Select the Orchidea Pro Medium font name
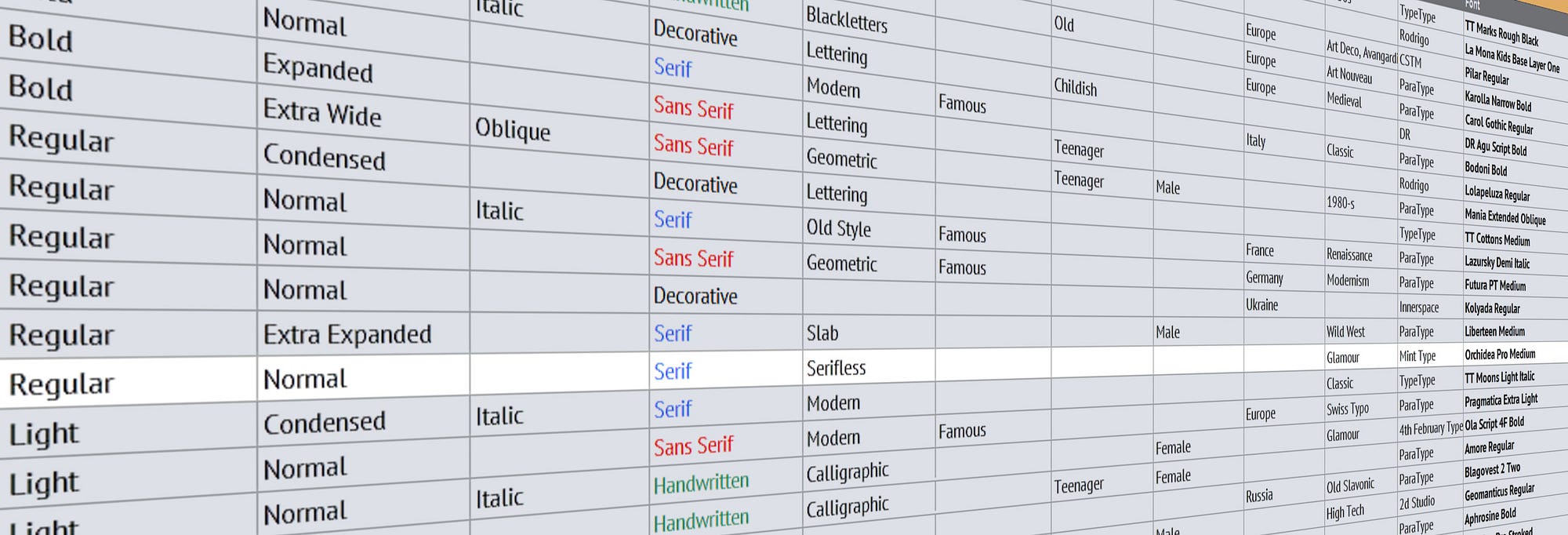The image size is (1568, 535). tap(1500, 355)
